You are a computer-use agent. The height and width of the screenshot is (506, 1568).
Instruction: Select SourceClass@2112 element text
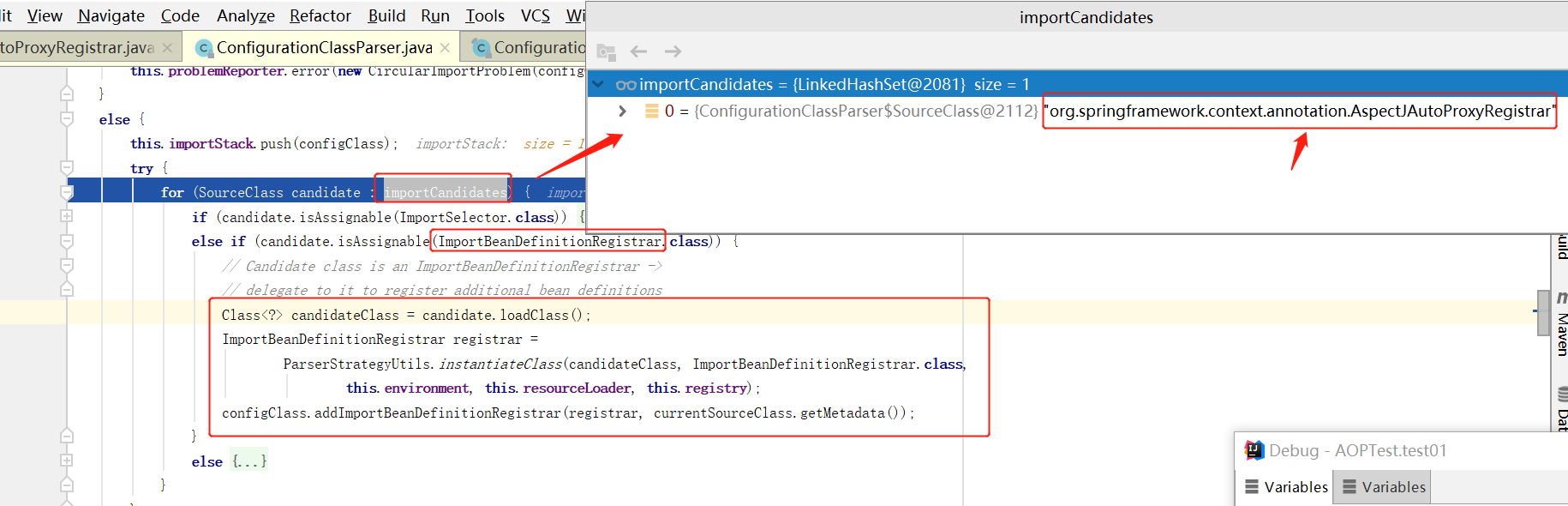click(x=865, y=111)
